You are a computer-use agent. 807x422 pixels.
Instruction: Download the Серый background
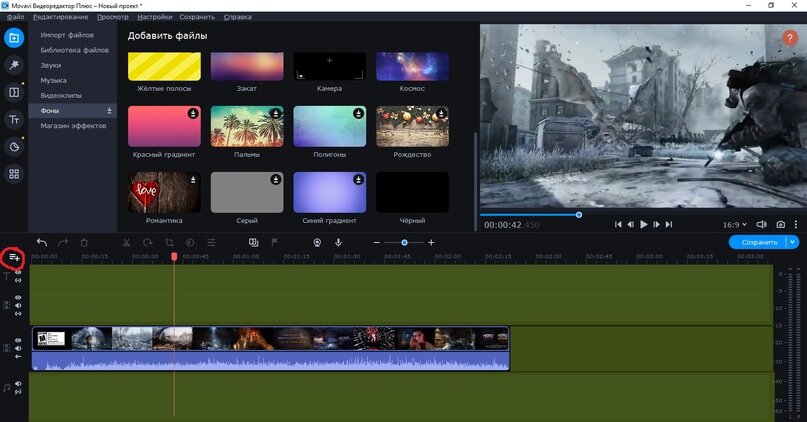point(276,179)
